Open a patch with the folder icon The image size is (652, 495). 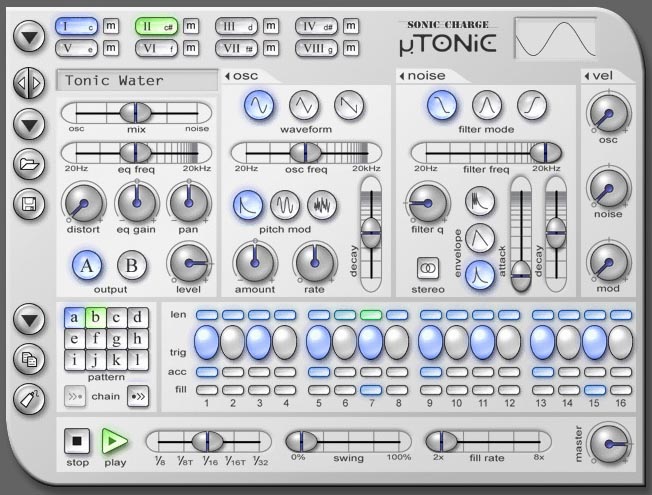pyautogui.click(x=29, y=164)
